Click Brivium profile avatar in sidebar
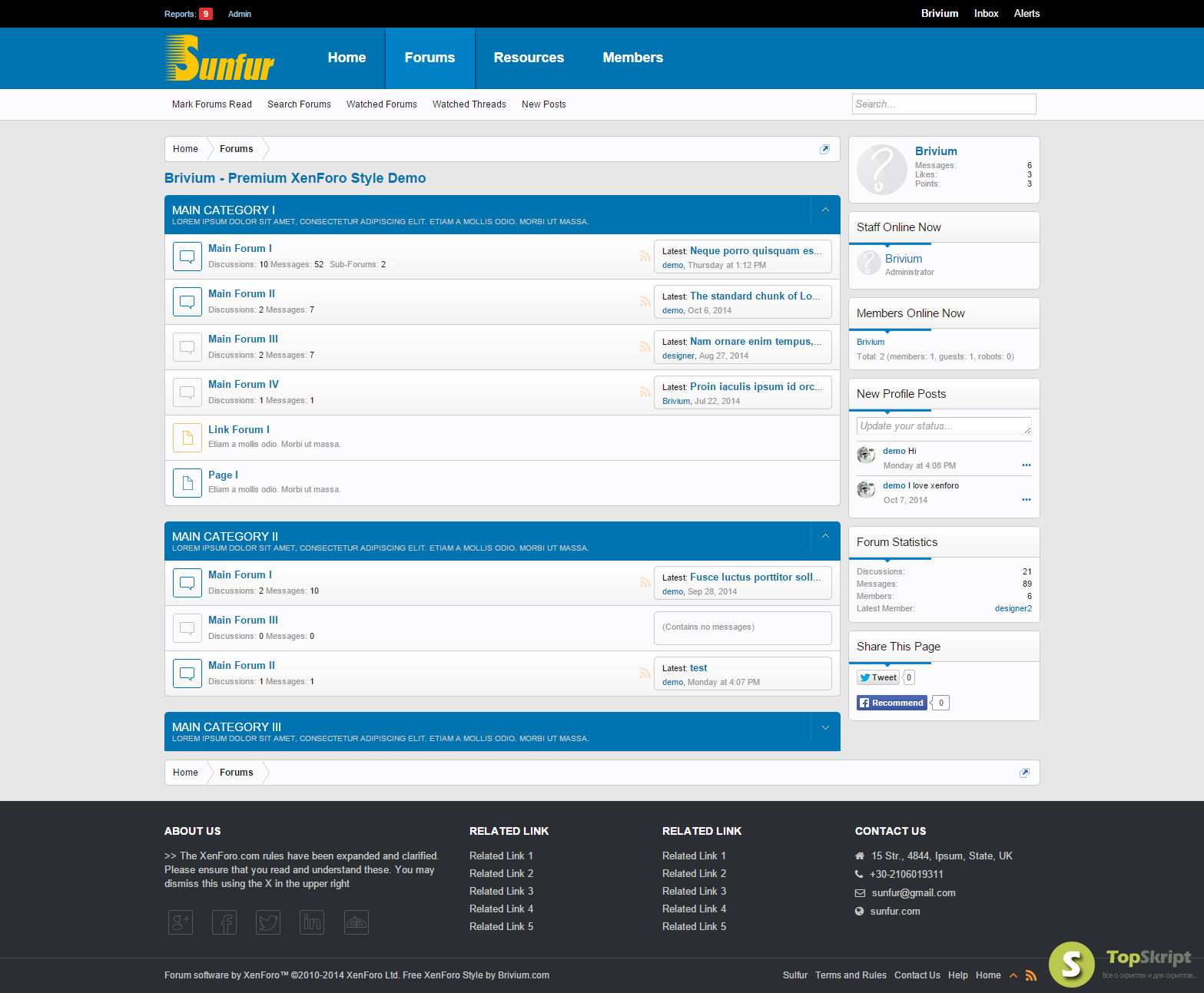This screenshot has width=1204, height=993. click(x=882, y=170)
